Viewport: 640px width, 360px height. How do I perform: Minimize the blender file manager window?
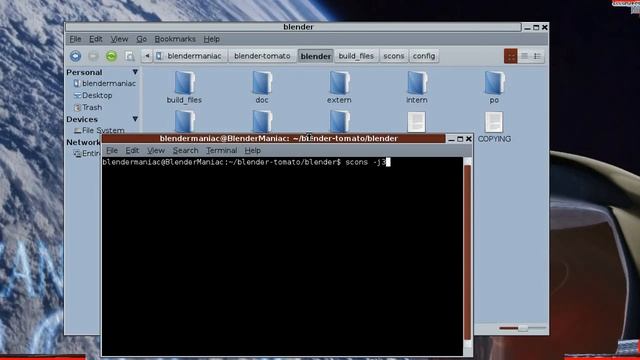click(x=527, y=27)
